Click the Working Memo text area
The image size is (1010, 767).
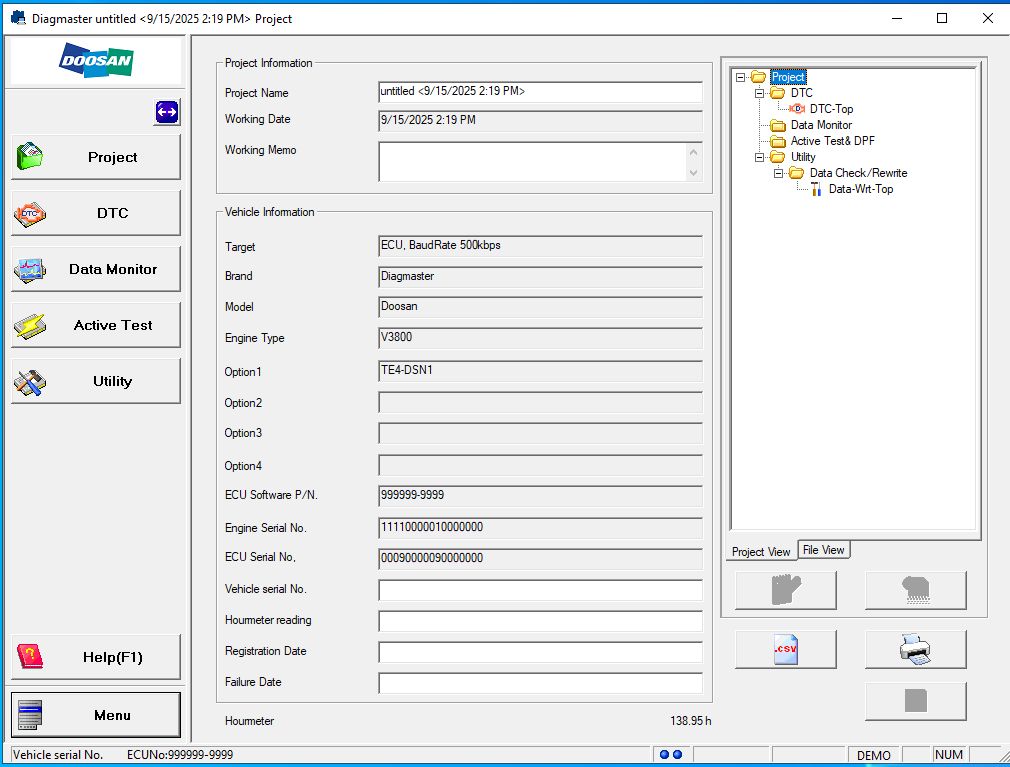tap(533, 162)
